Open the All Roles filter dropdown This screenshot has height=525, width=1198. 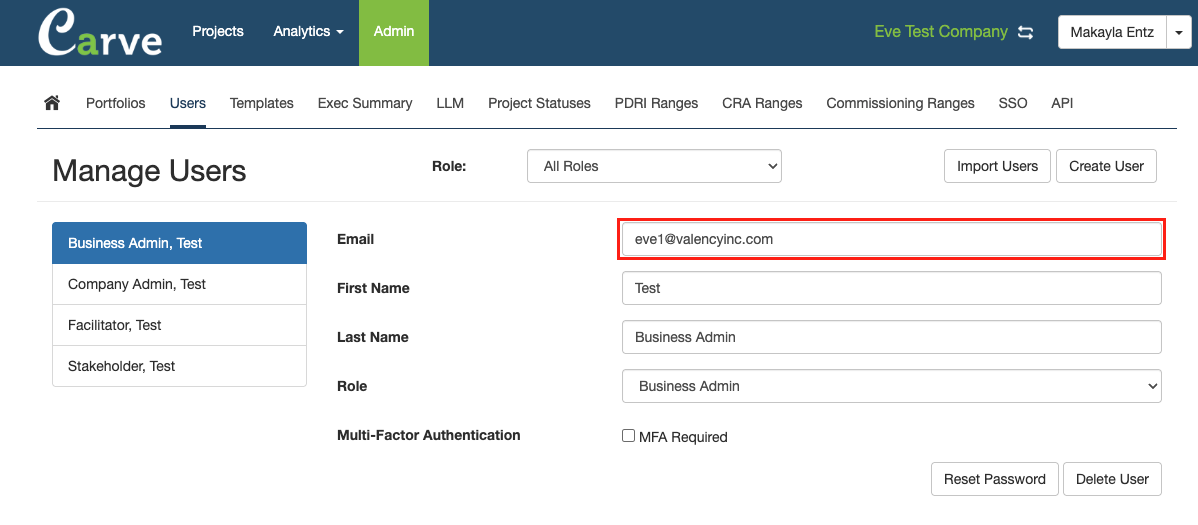coord(653,167)
